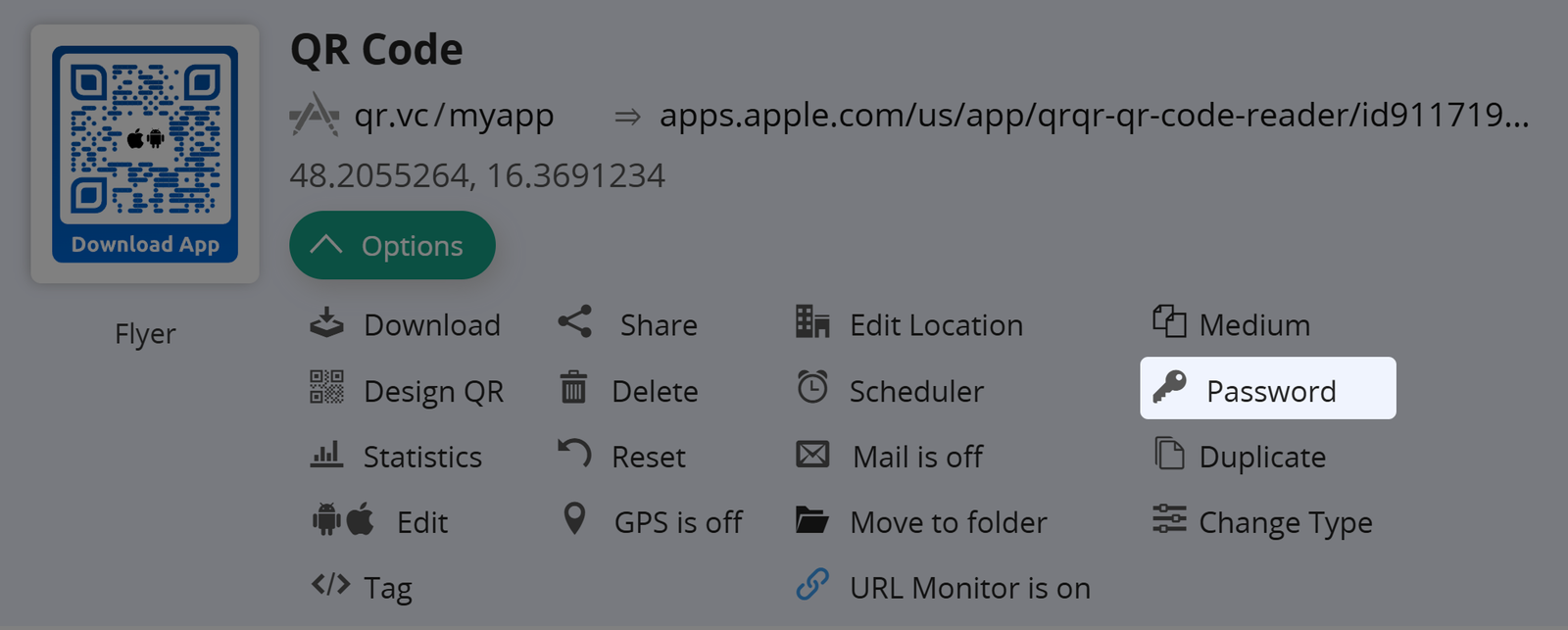The height and width of the screenshot is (630, 1568).
Task: Click the Share icon
Action: (x=575, y=322)
